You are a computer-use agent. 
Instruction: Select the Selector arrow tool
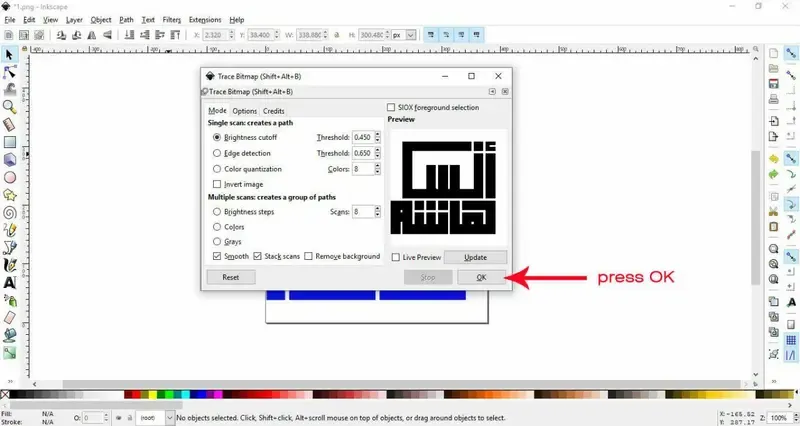[10, 54]
